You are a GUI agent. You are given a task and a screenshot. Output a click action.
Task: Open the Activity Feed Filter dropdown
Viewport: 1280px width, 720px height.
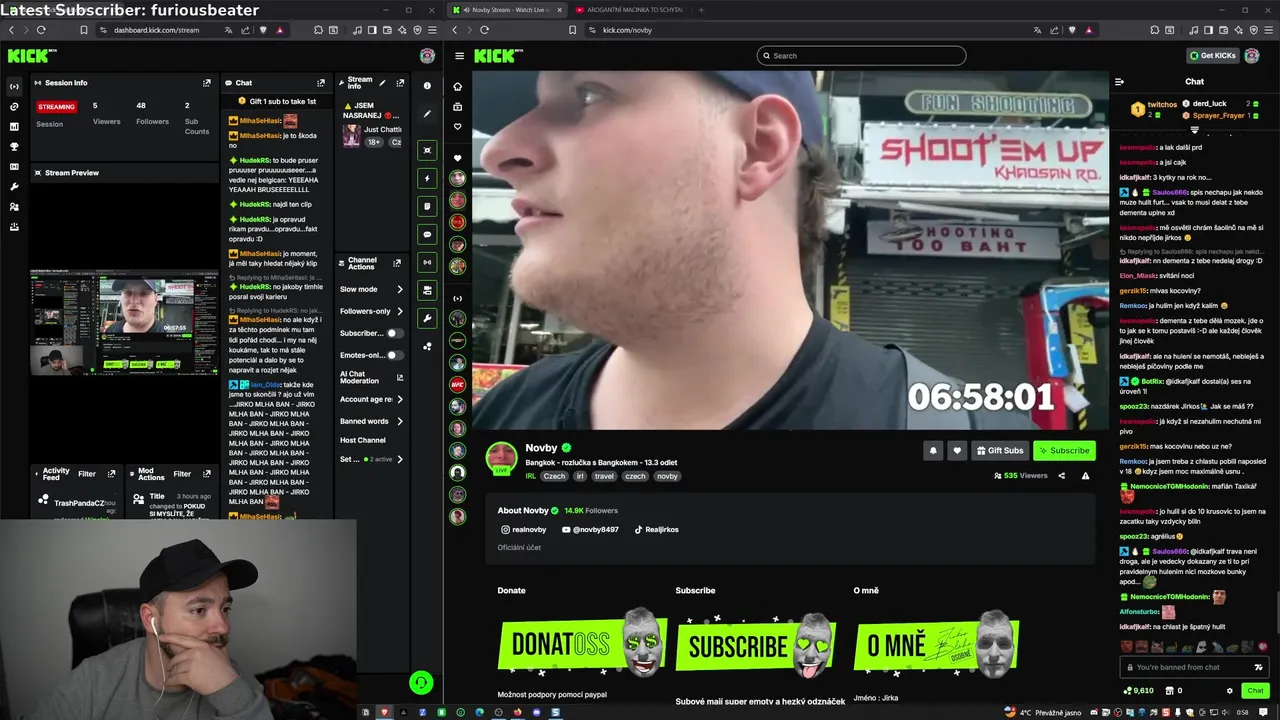pos(87,474)
